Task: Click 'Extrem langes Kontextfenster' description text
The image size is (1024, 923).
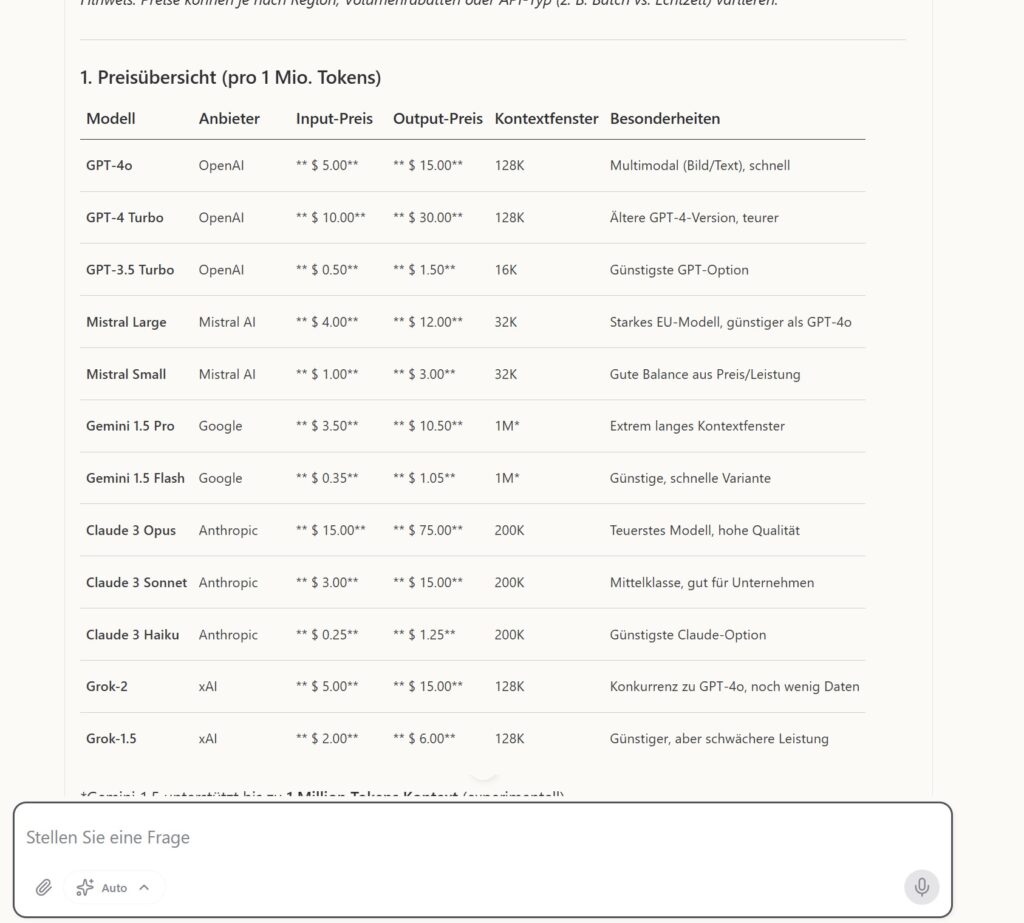Action: [697, 426]
